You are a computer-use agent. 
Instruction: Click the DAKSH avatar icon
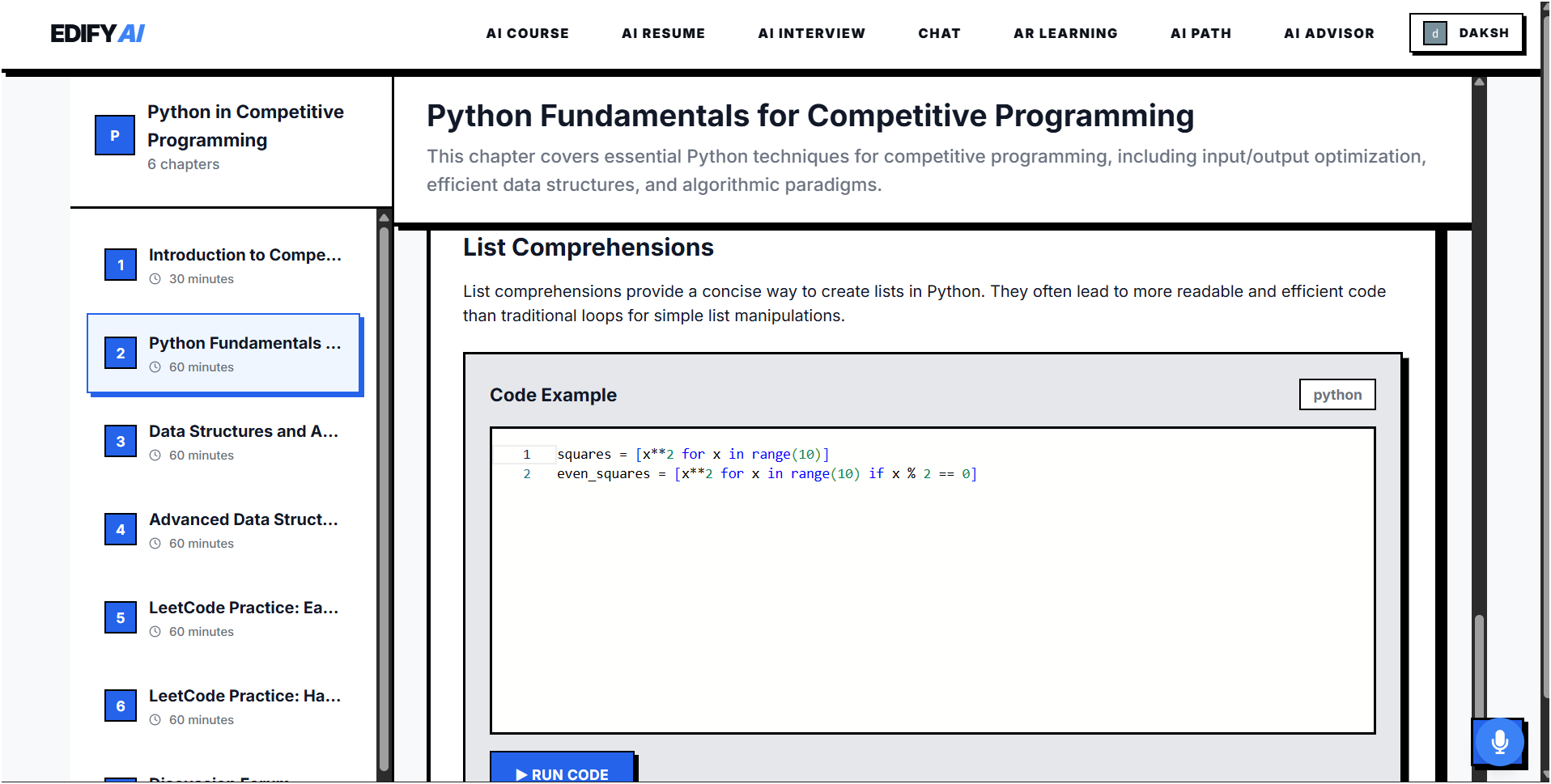(1434, 33)
